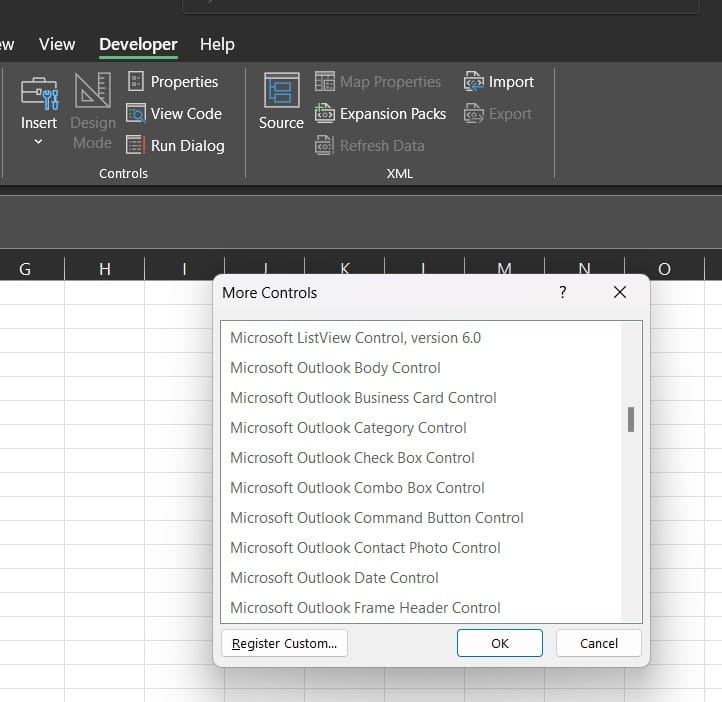Select column G header
This screenshot has width=722, height=702.
[x=25, y=269]
